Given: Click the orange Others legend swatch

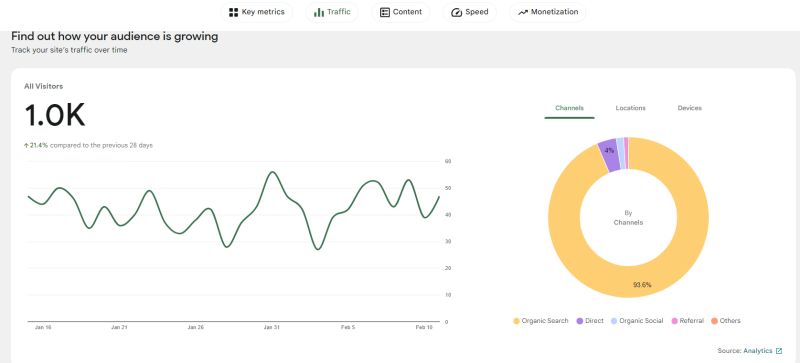Looking at the screenshot, I should pos(714,321).
